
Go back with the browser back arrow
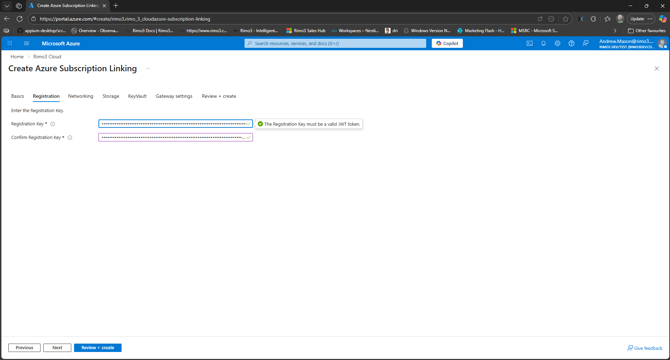(7, 19)
